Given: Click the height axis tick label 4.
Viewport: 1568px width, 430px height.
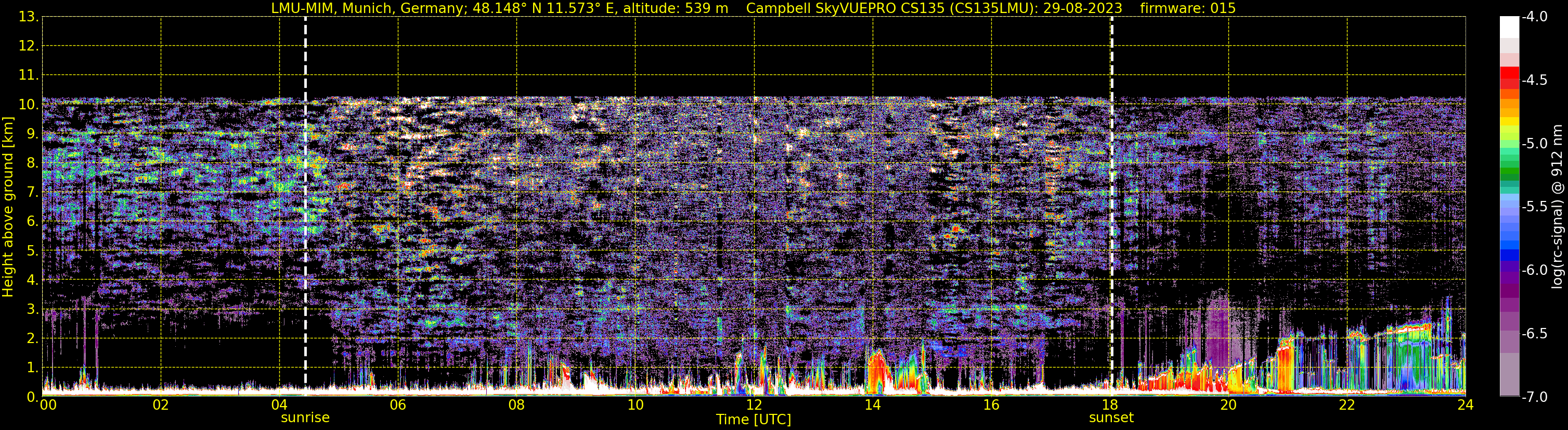Looking at the screenshot, I should tap(32, 280).
